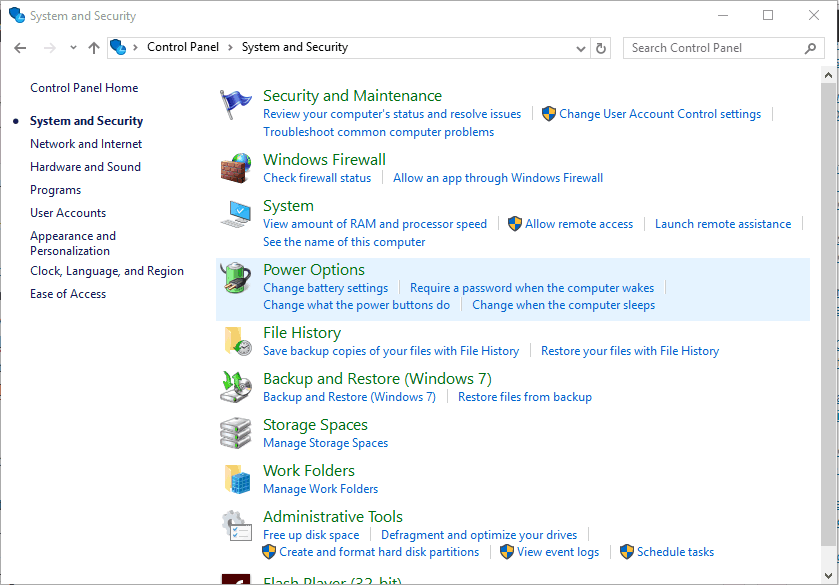This screenshot has width=839, height=585.
Task: Expand the chevron after Control Panel breadcrumb
Action: point(230,47)
